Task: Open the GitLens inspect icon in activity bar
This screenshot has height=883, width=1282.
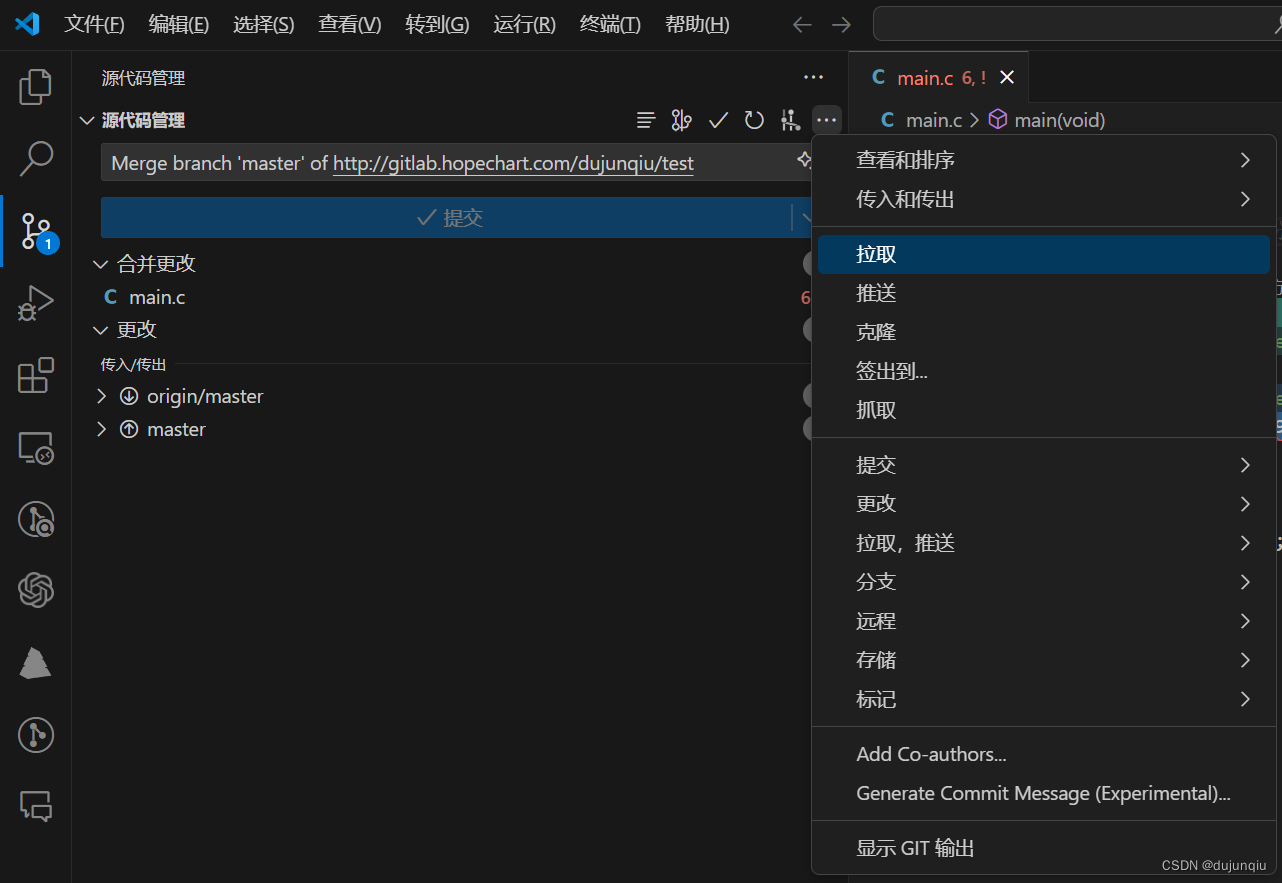Action: 35,519
